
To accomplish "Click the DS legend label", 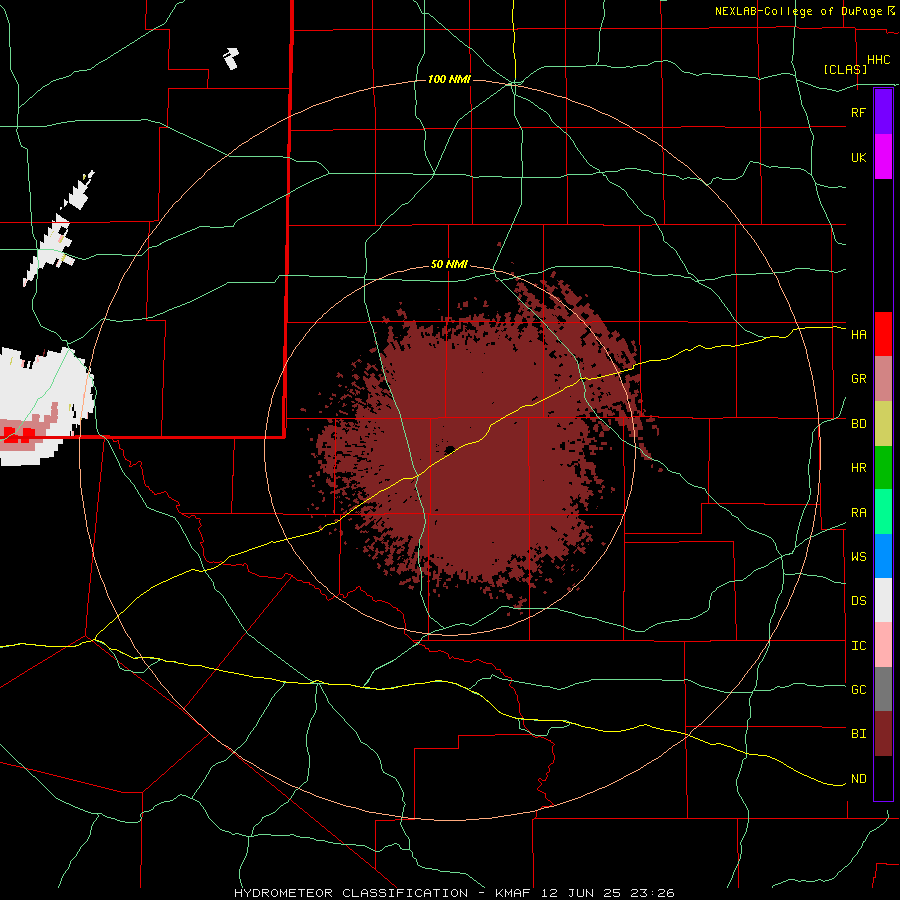I will click(859, 600).
